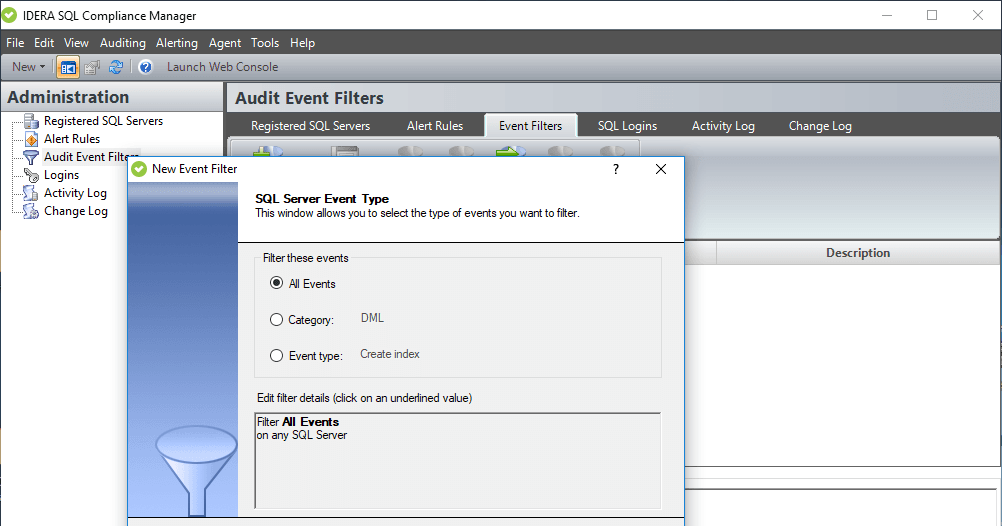Click the IDERA application icon in title bar
Image resolution: width=1002 pixels, height=526 pixels.
[10, 15]
